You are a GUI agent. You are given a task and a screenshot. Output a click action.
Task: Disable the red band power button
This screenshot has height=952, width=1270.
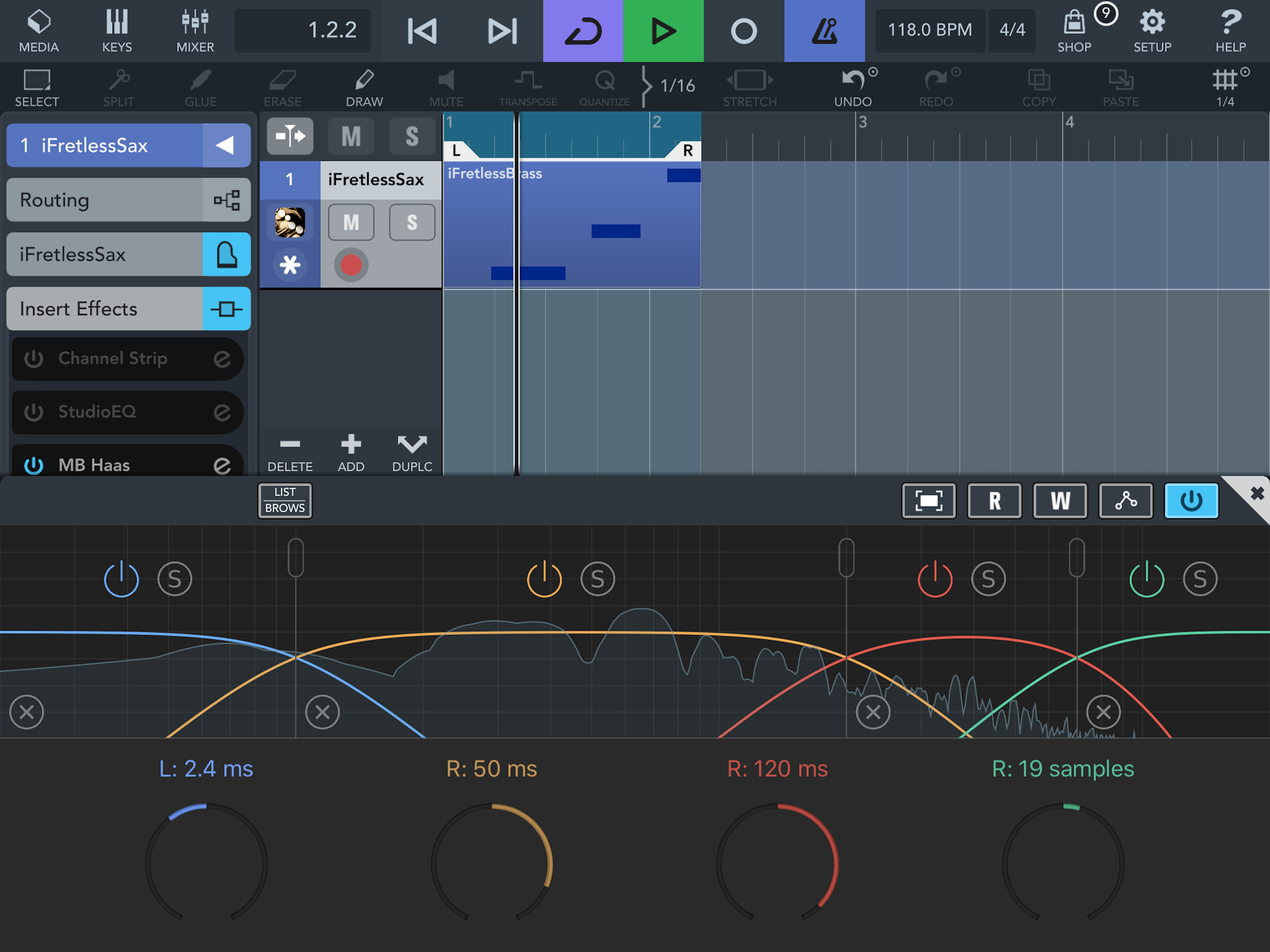tap(935, 579)
